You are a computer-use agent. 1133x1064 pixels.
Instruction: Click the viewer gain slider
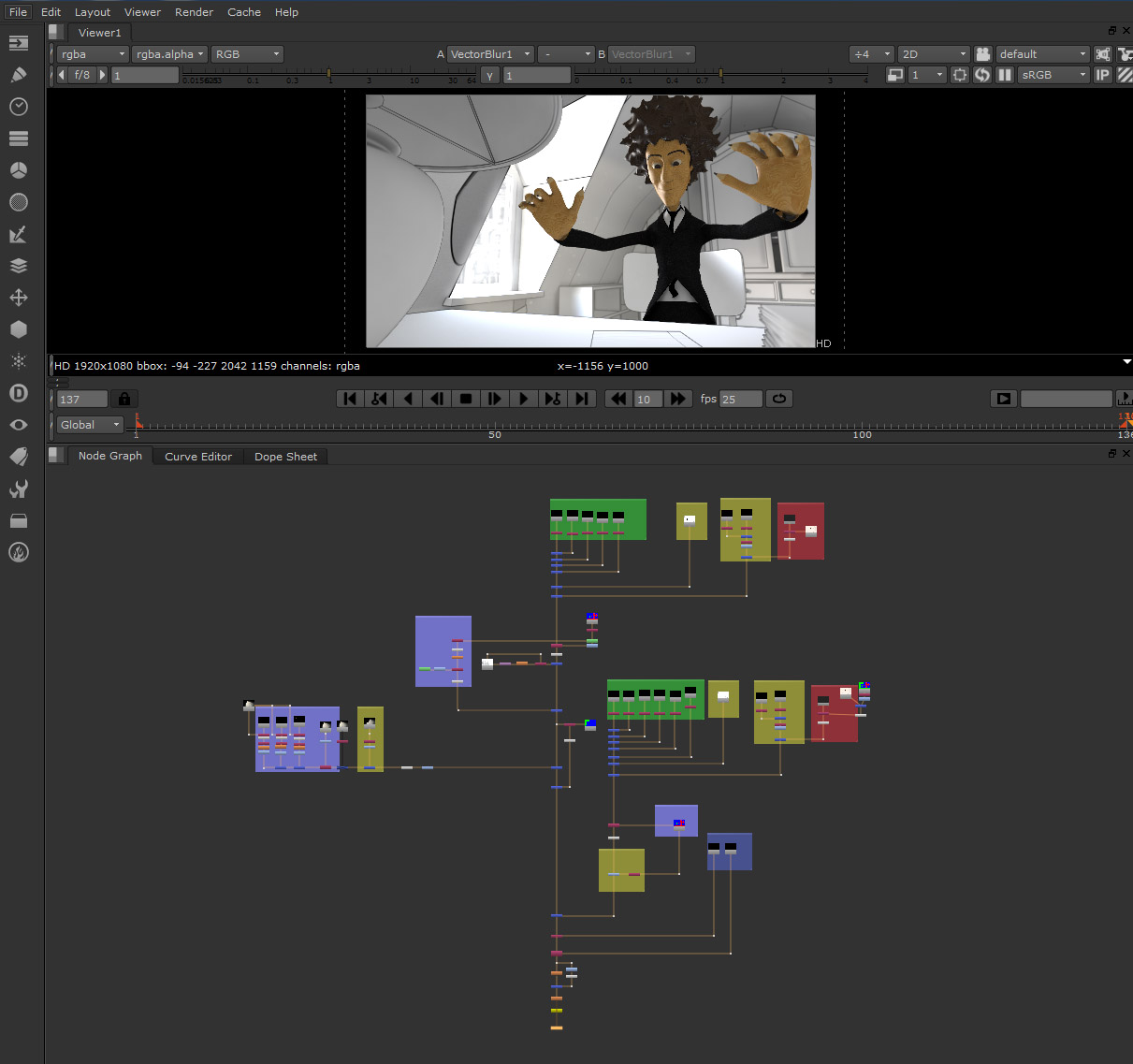tap(328, 71)
